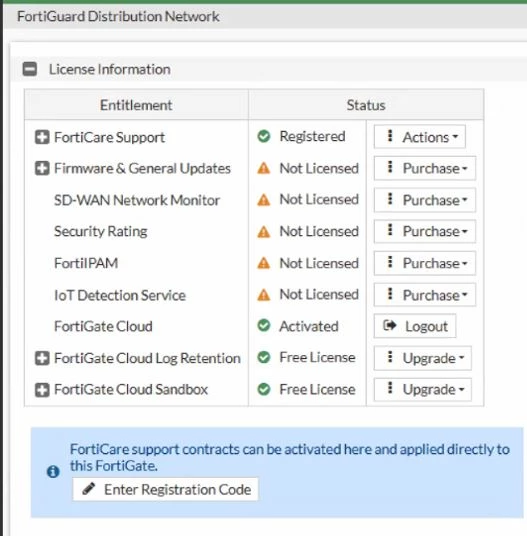
Task: Open Purchase dropdown for Firmware & General Updates
Action: click(425, 168)
